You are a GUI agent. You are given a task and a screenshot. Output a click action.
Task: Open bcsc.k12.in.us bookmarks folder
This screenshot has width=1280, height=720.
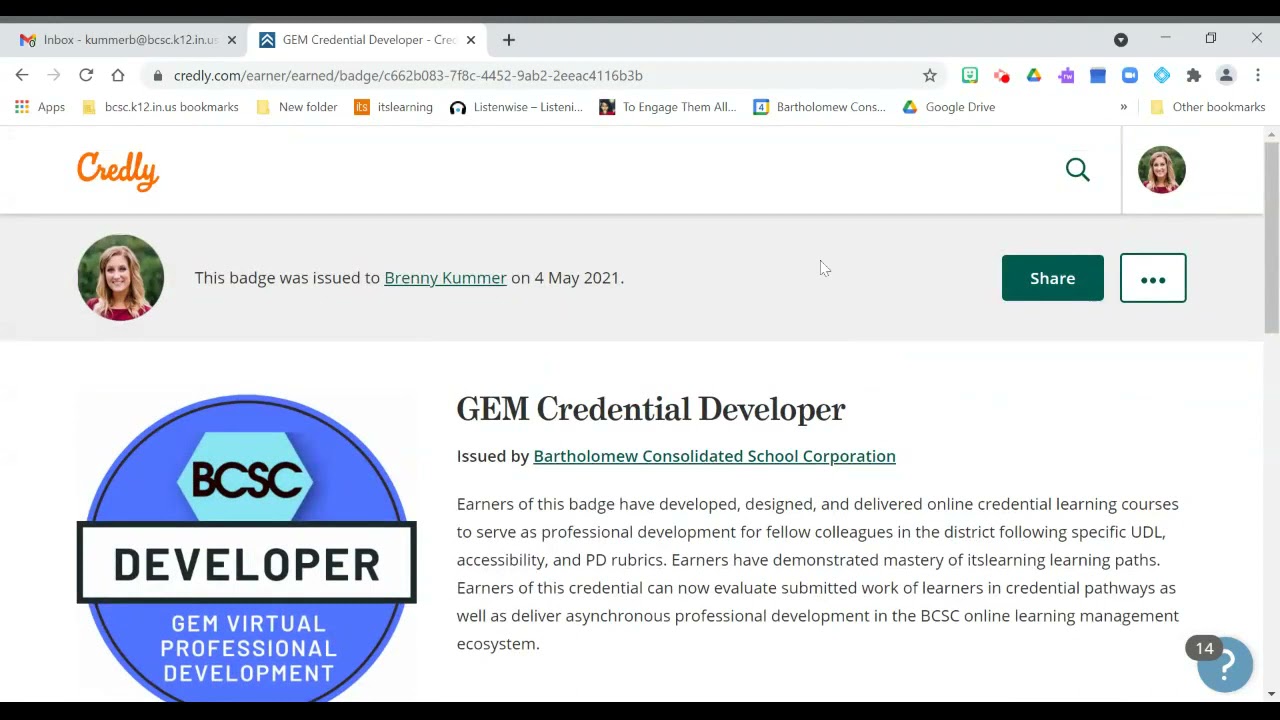(160, 107)
